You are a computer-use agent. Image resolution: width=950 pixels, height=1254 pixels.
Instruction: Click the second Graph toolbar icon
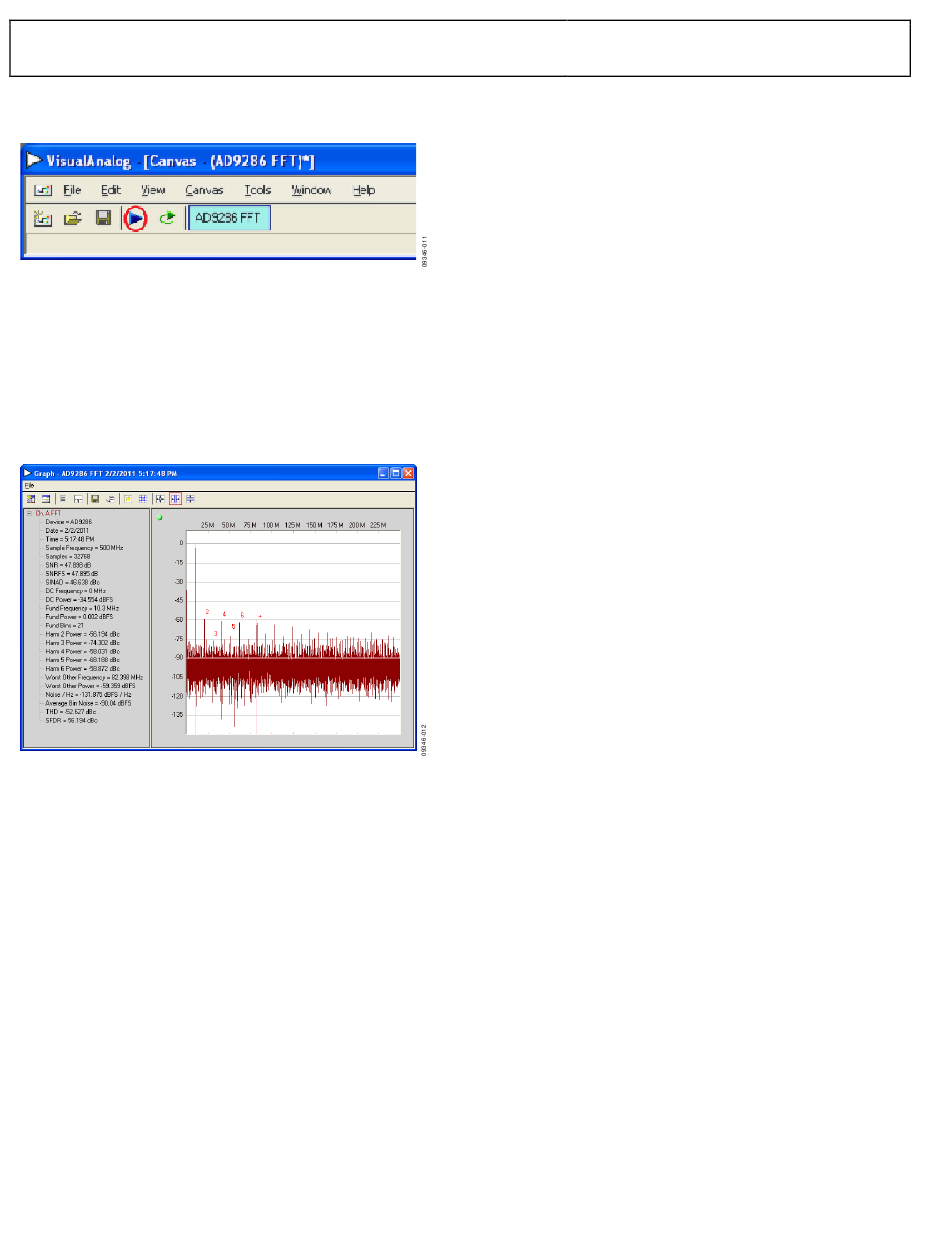pos(45,498)
